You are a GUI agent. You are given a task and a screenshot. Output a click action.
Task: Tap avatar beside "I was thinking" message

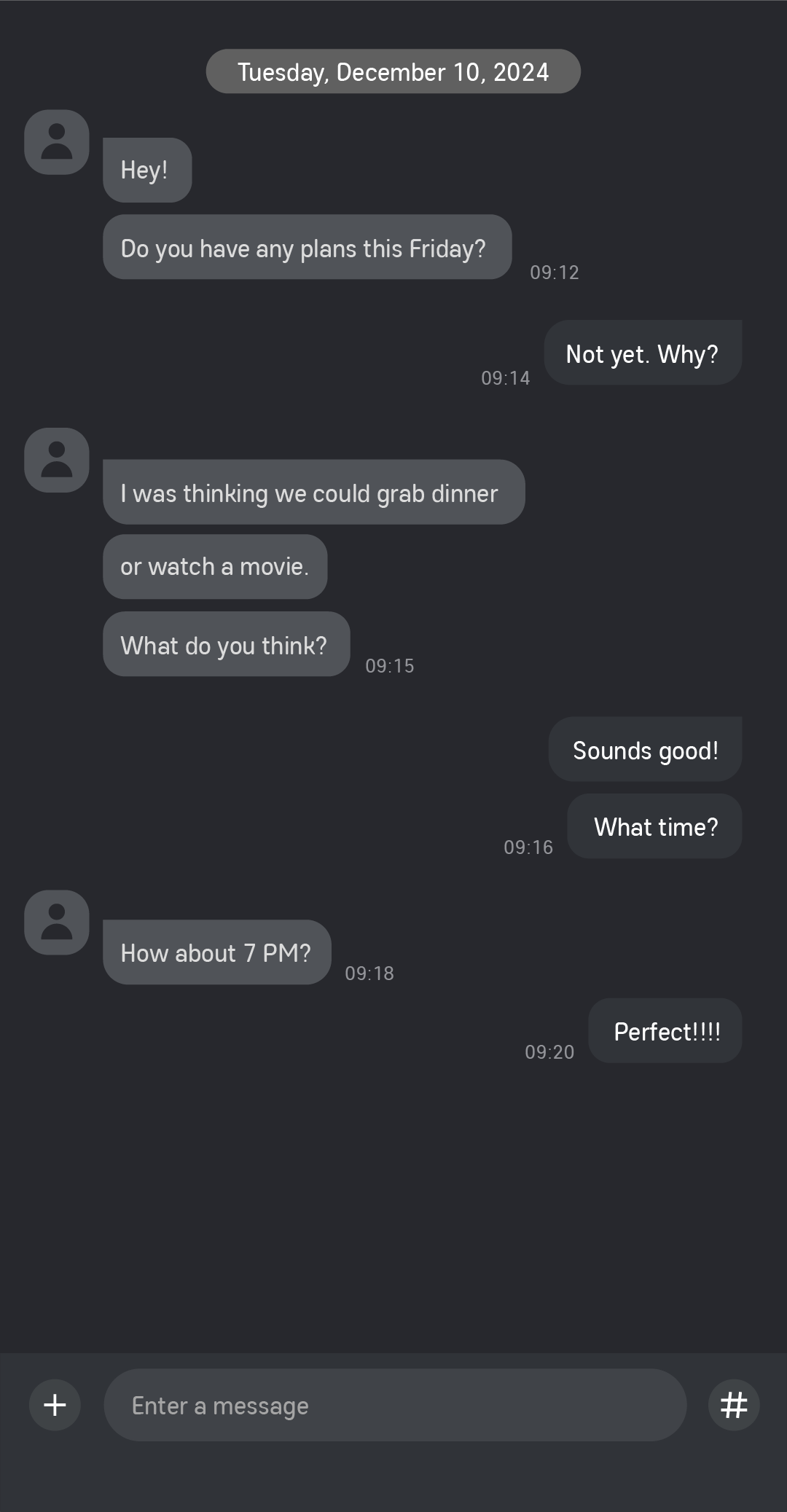57,460
